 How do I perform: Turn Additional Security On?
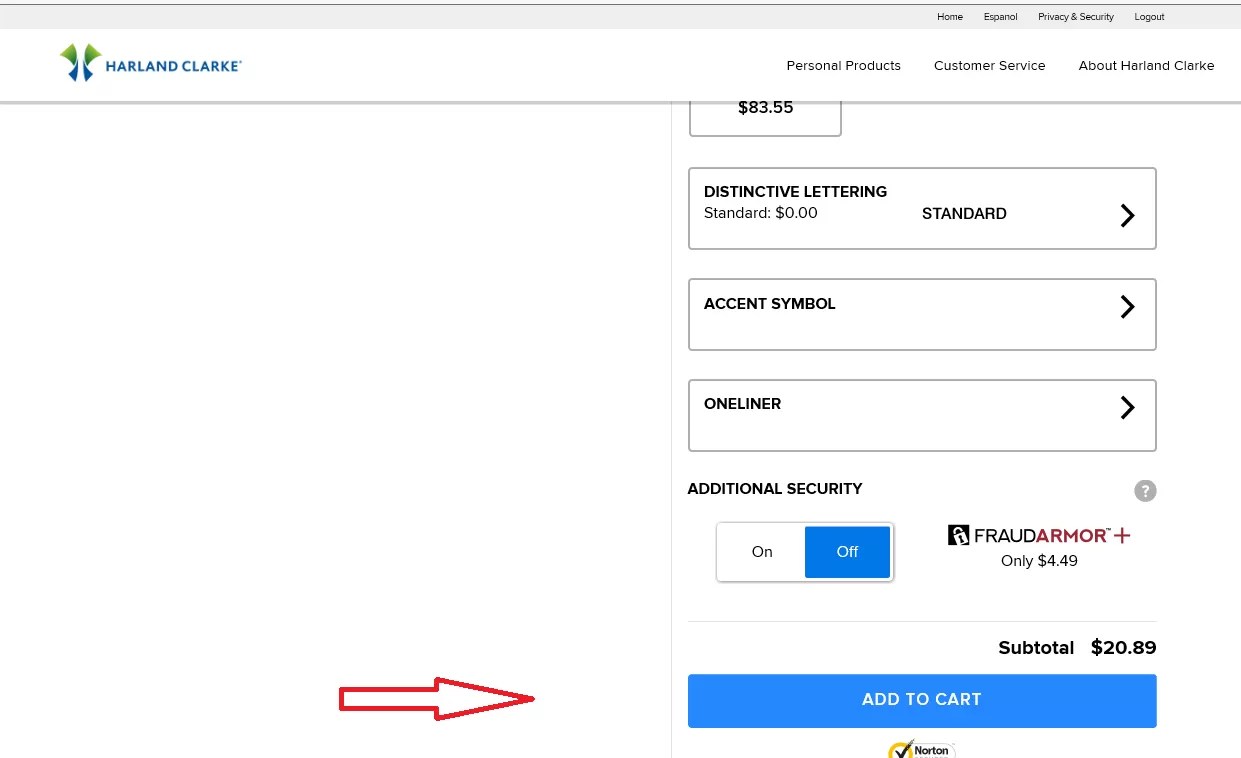(x=762, y=552)
